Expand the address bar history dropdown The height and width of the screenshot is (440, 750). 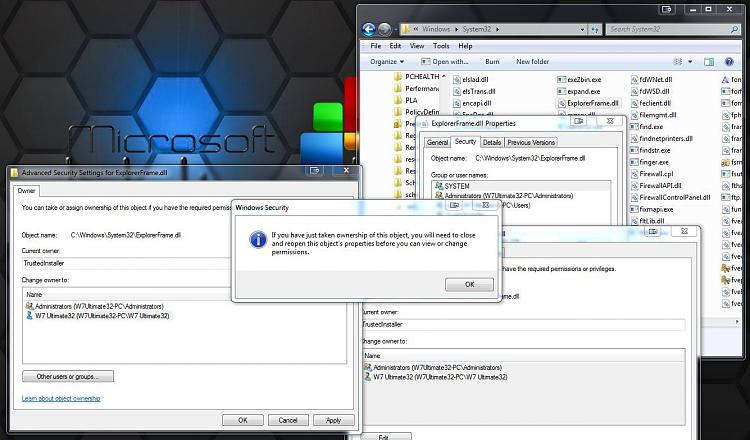pyautogui.click(x=582, y=29)
